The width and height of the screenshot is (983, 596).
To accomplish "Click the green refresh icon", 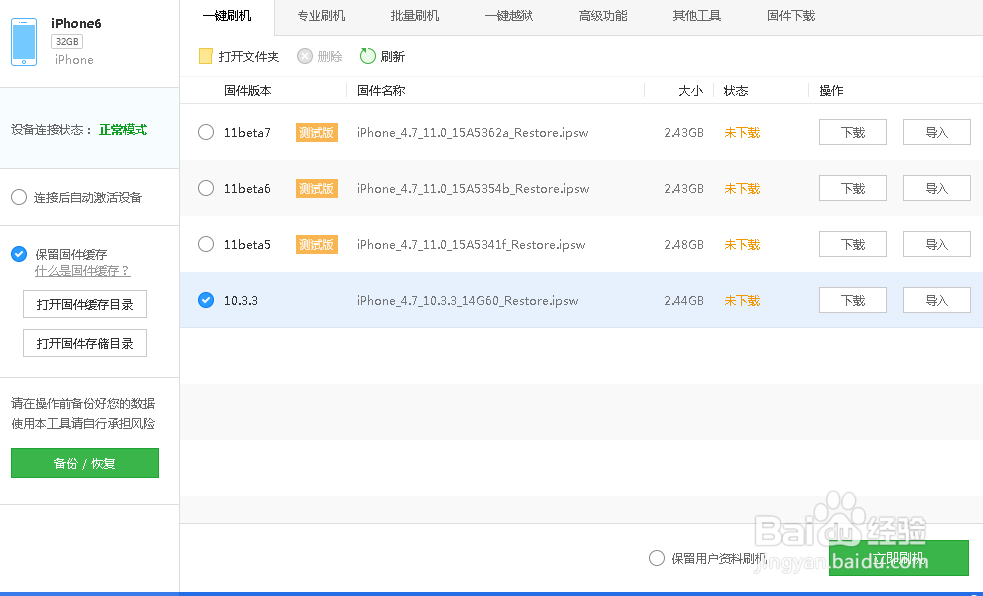I will (367, 56).
